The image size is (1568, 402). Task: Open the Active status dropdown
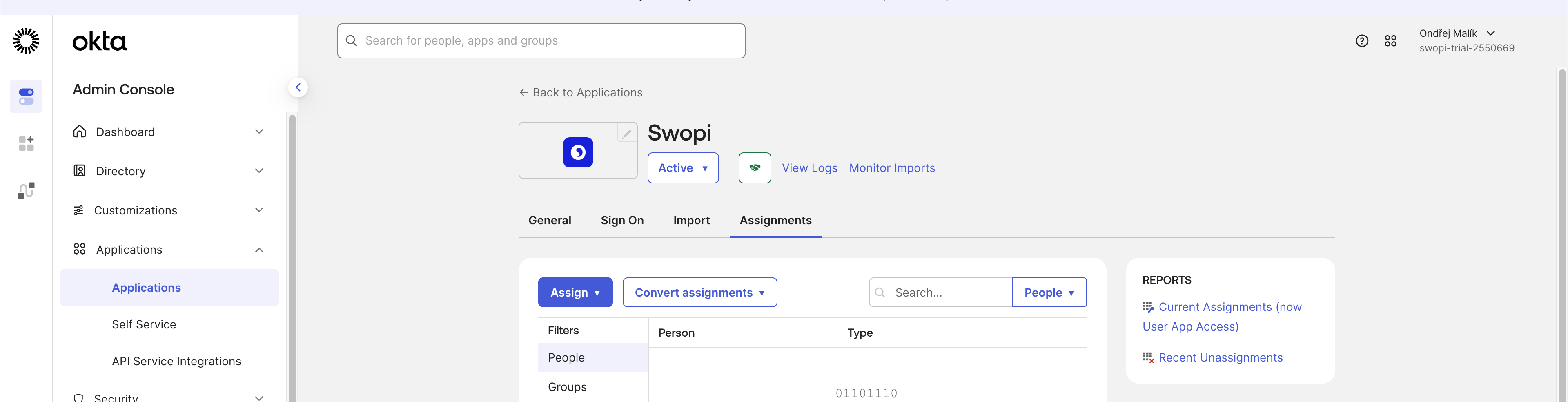[x=683, y=167]
